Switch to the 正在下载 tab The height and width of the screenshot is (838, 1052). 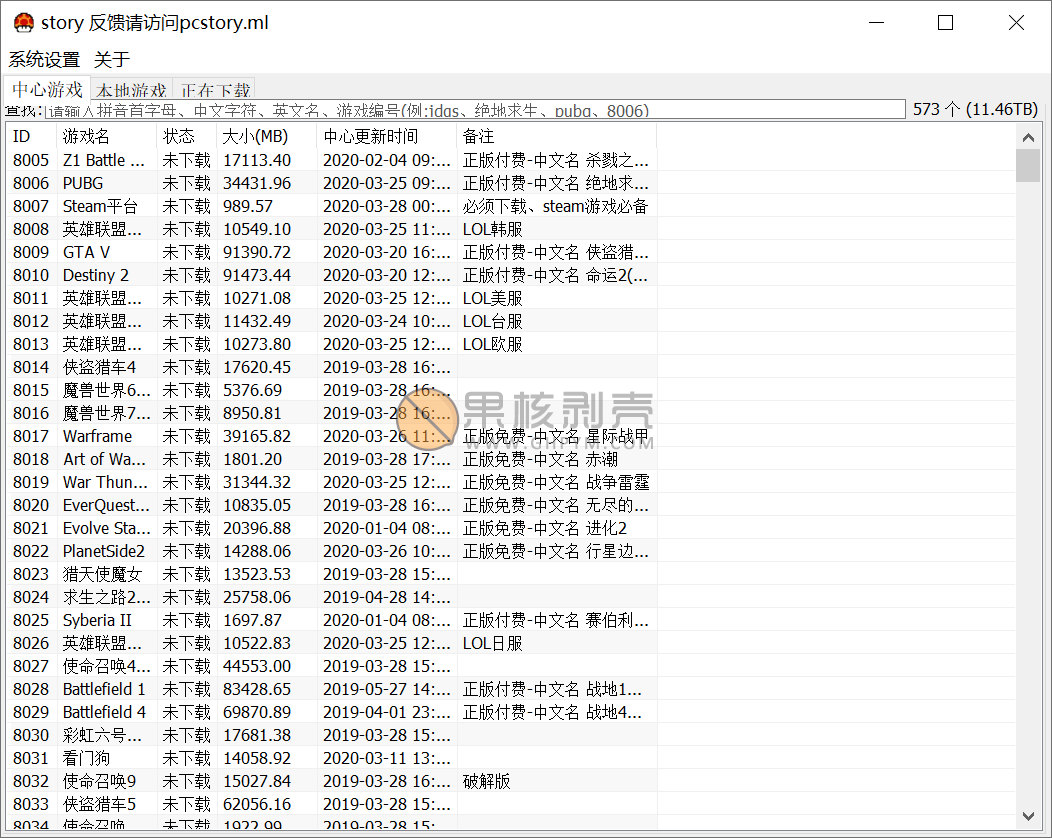tap(215, 90)
